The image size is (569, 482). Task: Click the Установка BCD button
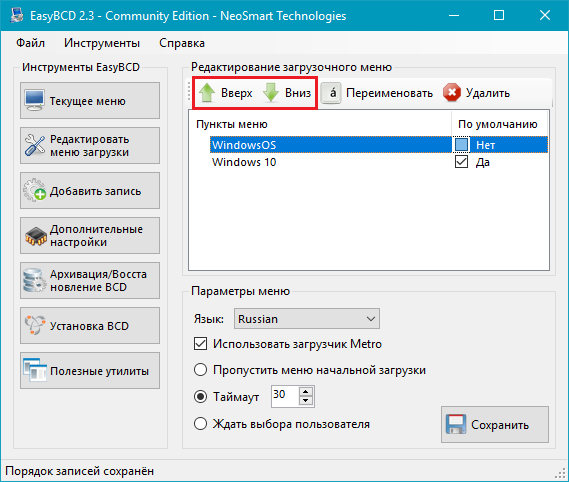[x=90, y=326]
